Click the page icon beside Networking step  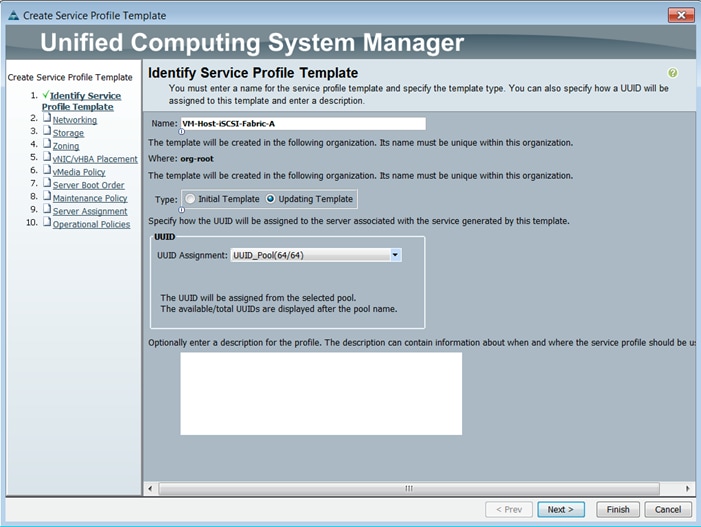(47, 118)
